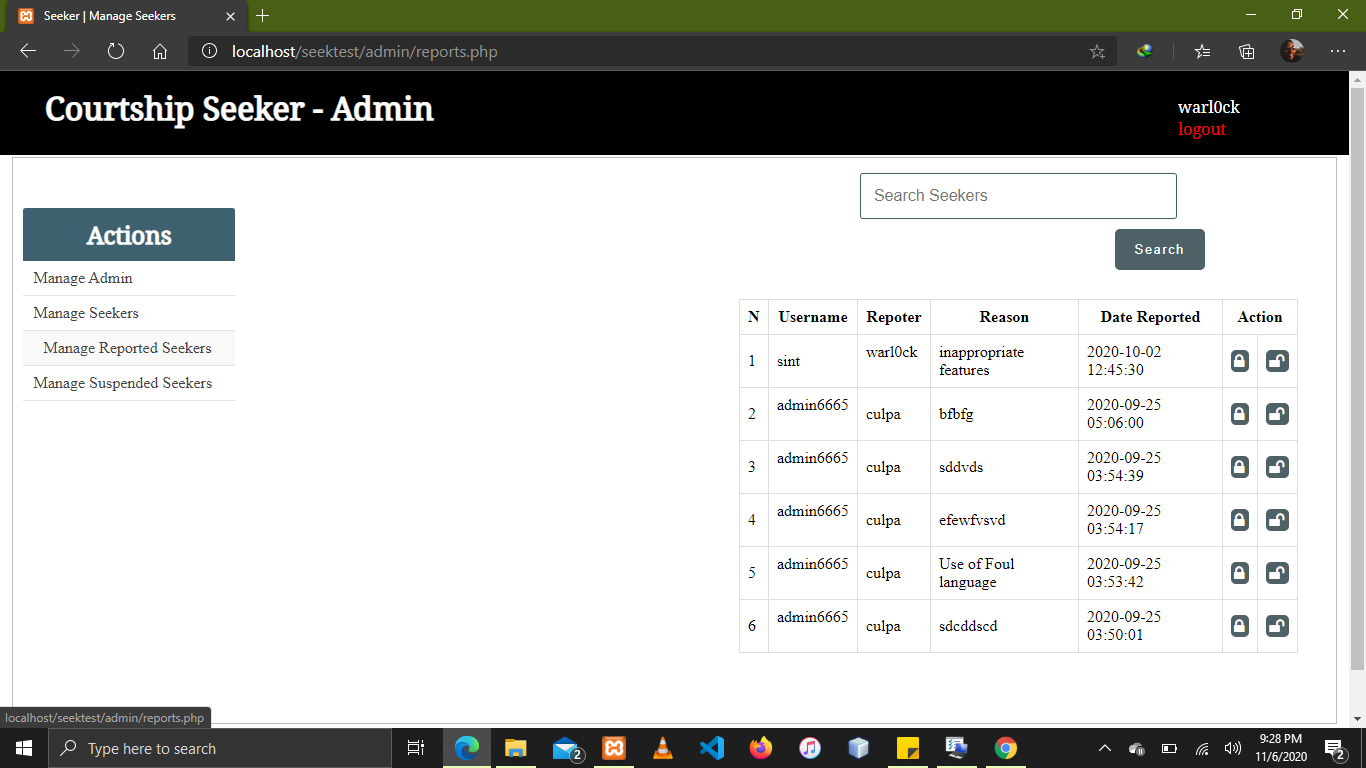Open the browser profile avatar
1366x768 pixels.
(x=1292, y=51)
